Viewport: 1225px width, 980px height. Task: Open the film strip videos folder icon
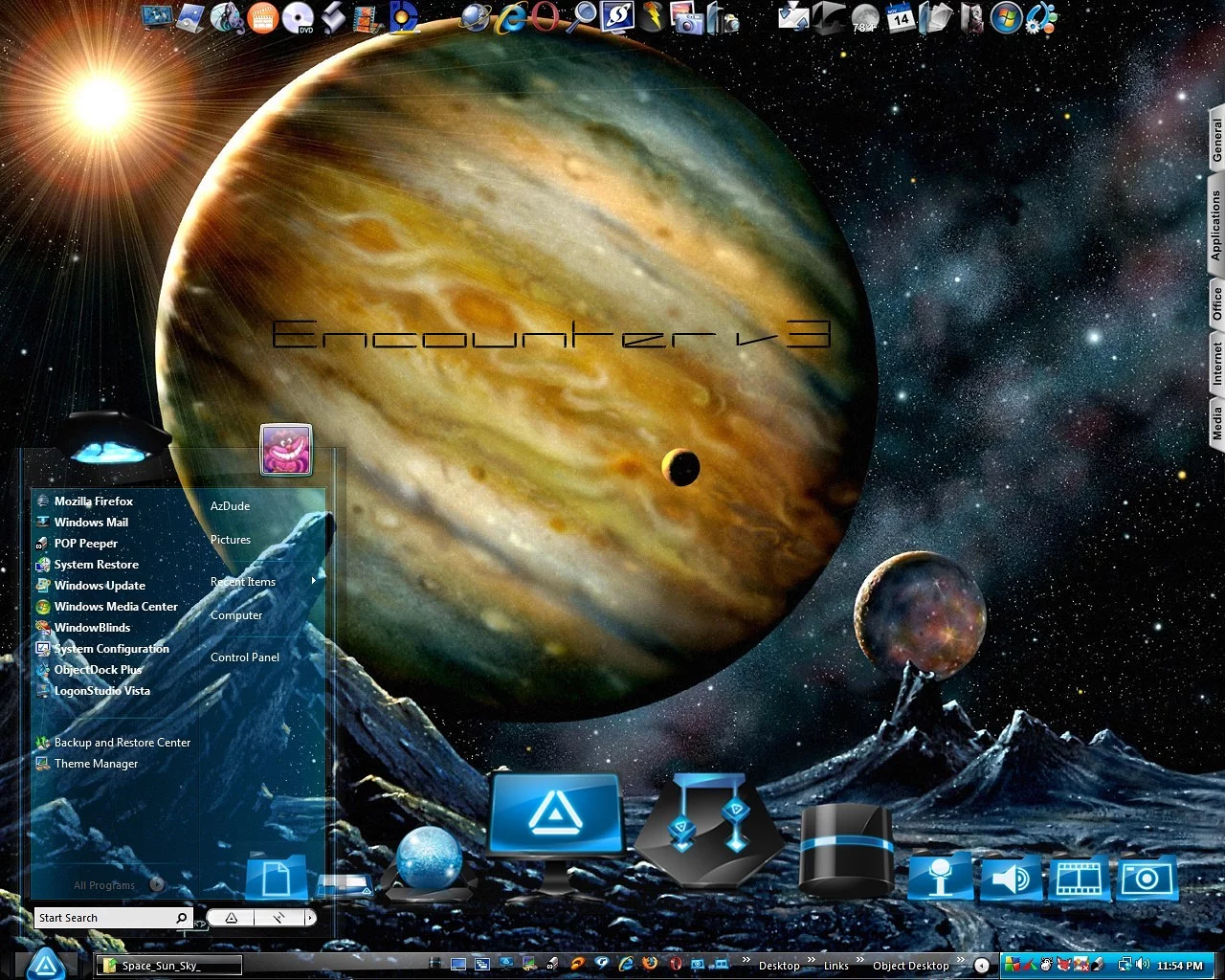coord(1079,878)
